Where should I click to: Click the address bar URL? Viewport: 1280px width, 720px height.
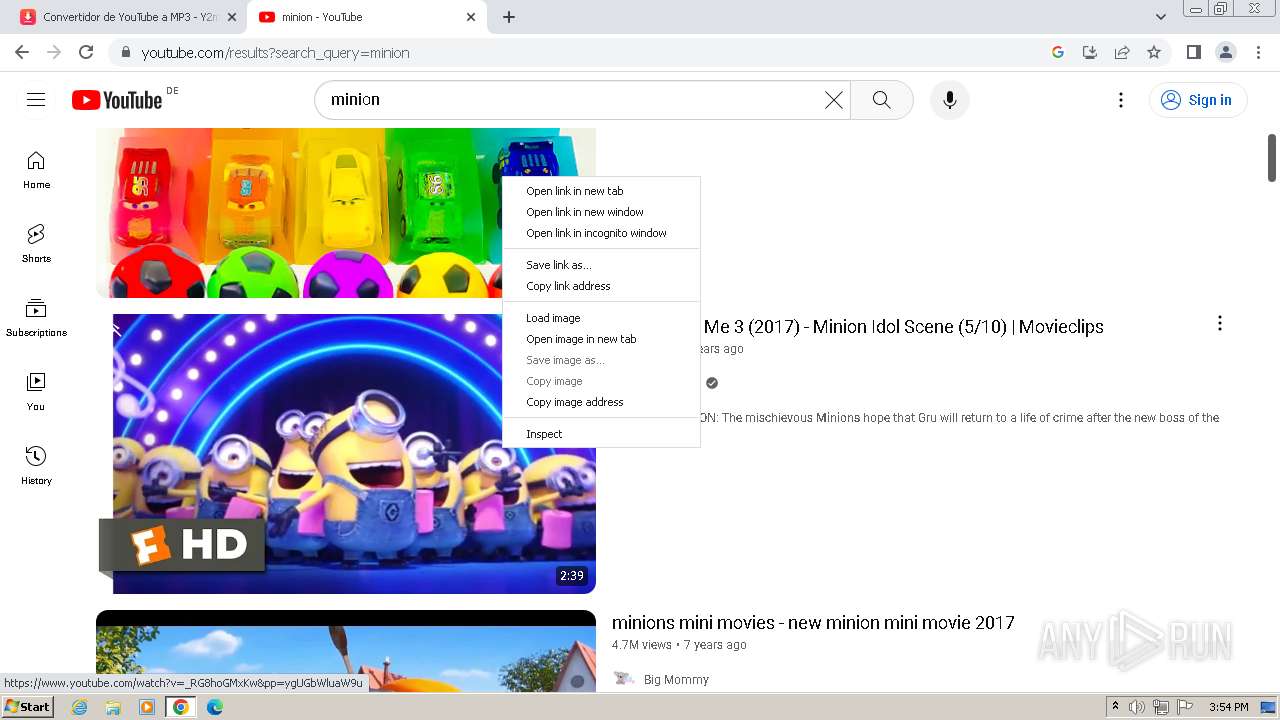(x=276, y=53)
